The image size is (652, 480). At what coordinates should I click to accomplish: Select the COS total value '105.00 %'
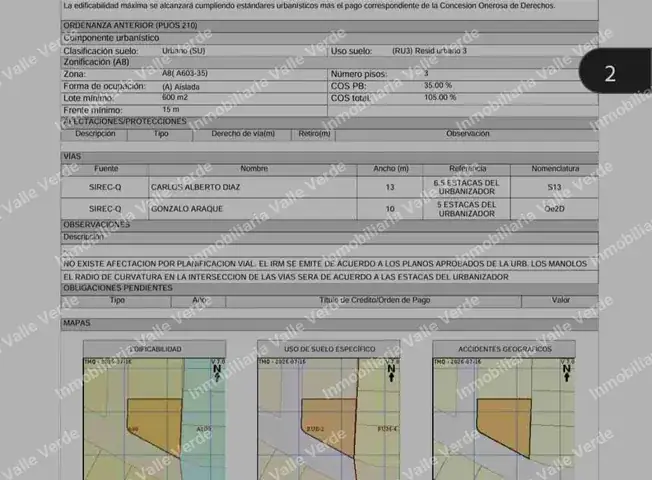(x=440, y=97)
